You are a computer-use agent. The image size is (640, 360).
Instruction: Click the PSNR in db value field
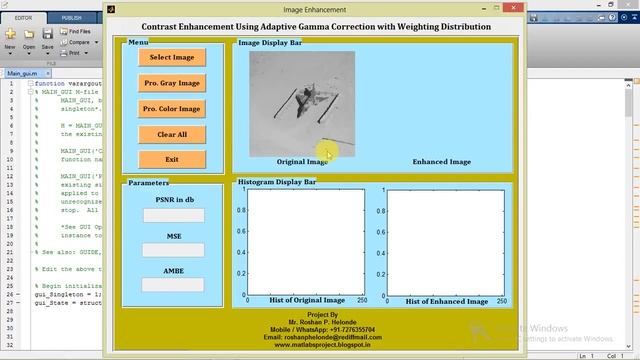tap(174, 216)
